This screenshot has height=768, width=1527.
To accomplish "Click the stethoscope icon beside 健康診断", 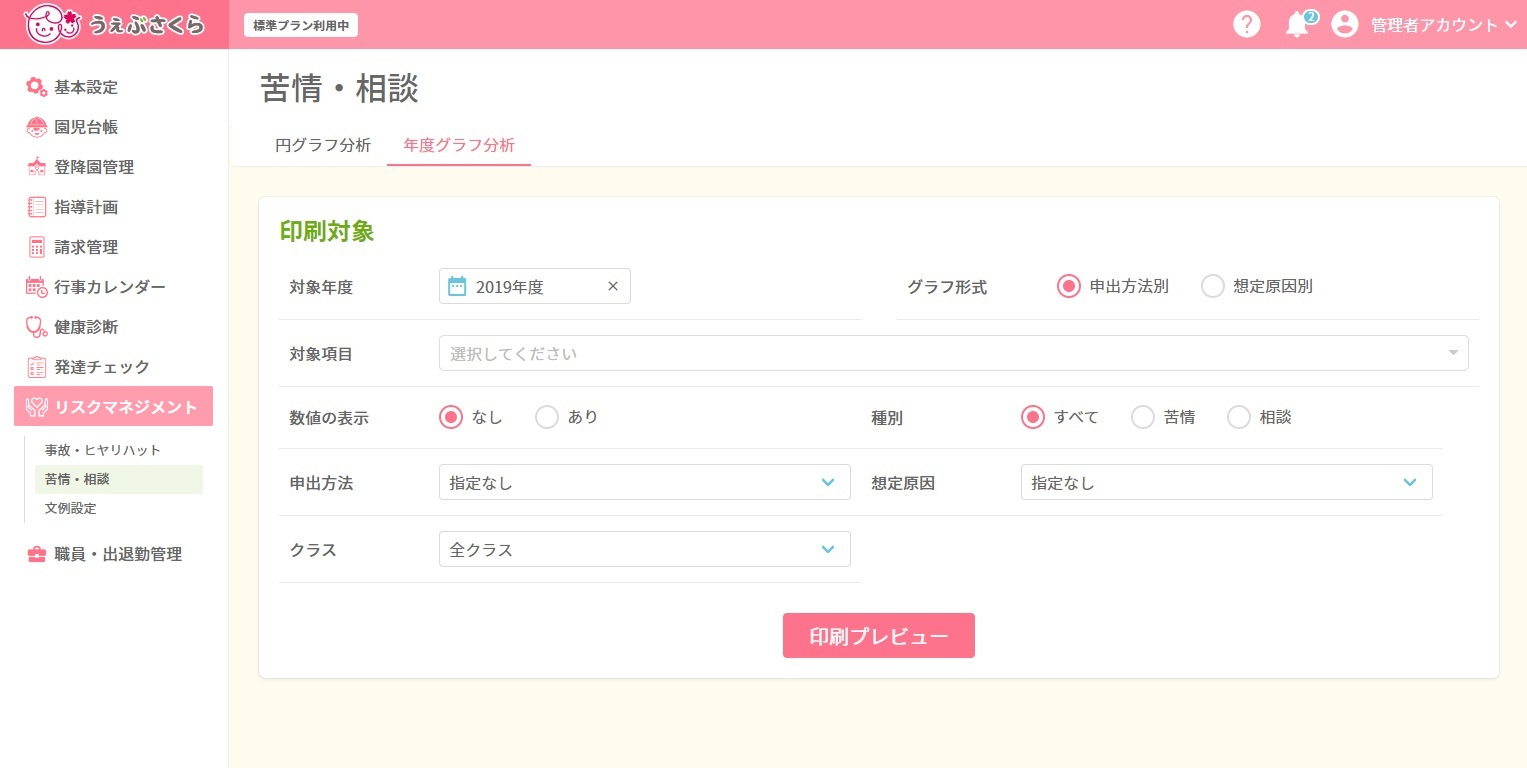I will (36, 327).
